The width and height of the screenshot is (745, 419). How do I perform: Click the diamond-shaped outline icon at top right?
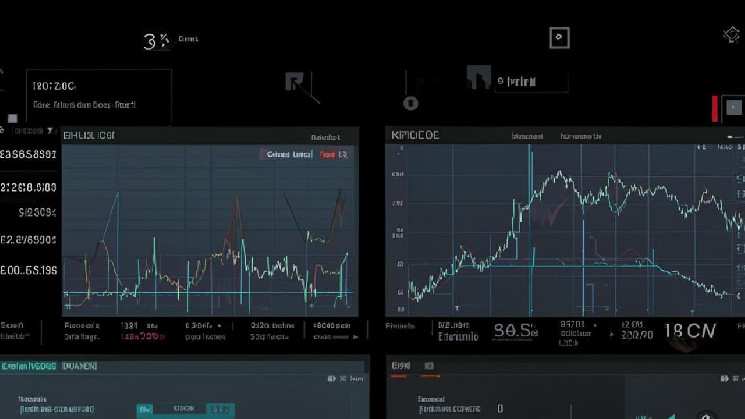731,35
